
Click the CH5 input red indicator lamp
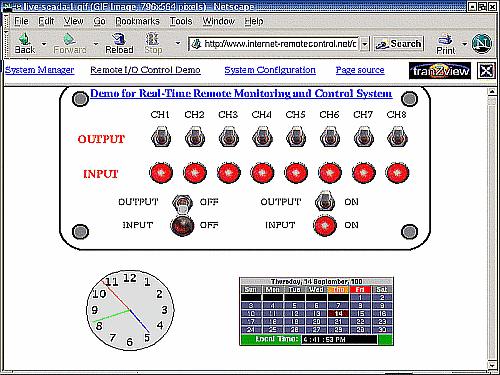click(296, 173)
